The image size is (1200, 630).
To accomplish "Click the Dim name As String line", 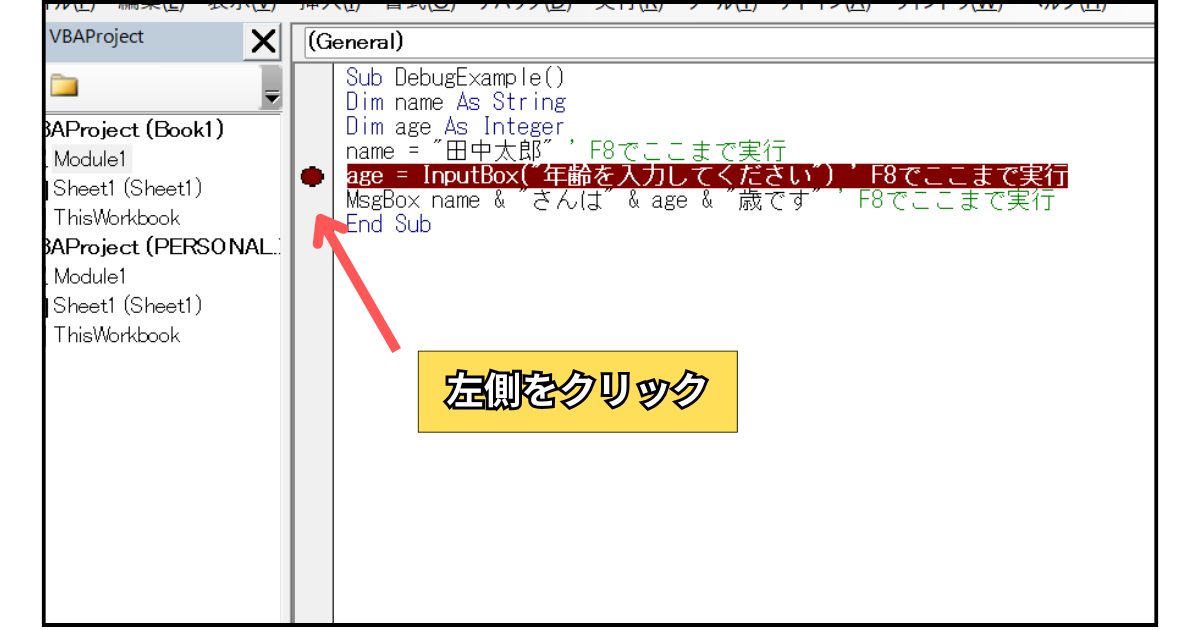I will (456, 102).
